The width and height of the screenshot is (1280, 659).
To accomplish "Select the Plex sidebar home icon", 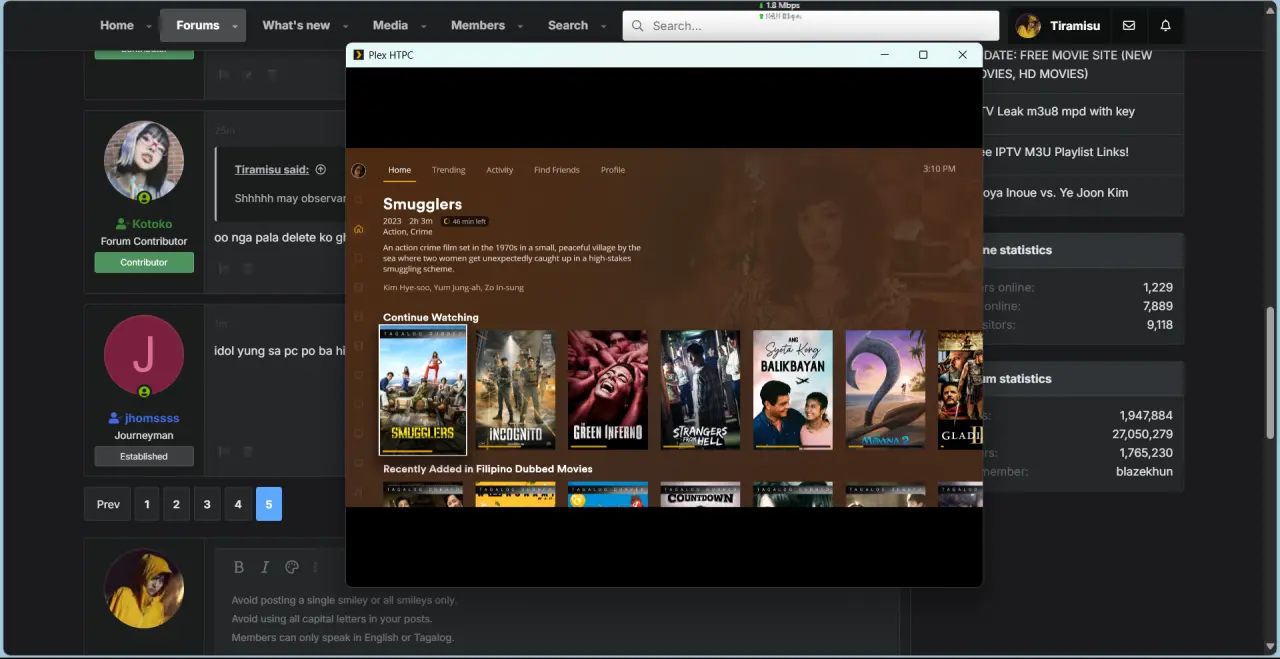I will click(x=359, y=229).
